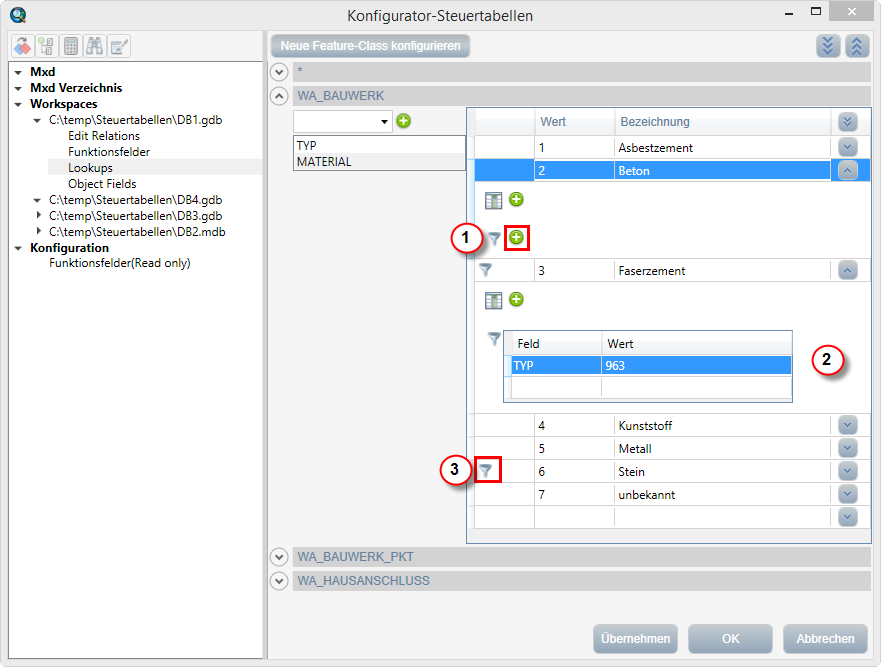Select Object Fields under DB1.gdb

pos(102,184)
